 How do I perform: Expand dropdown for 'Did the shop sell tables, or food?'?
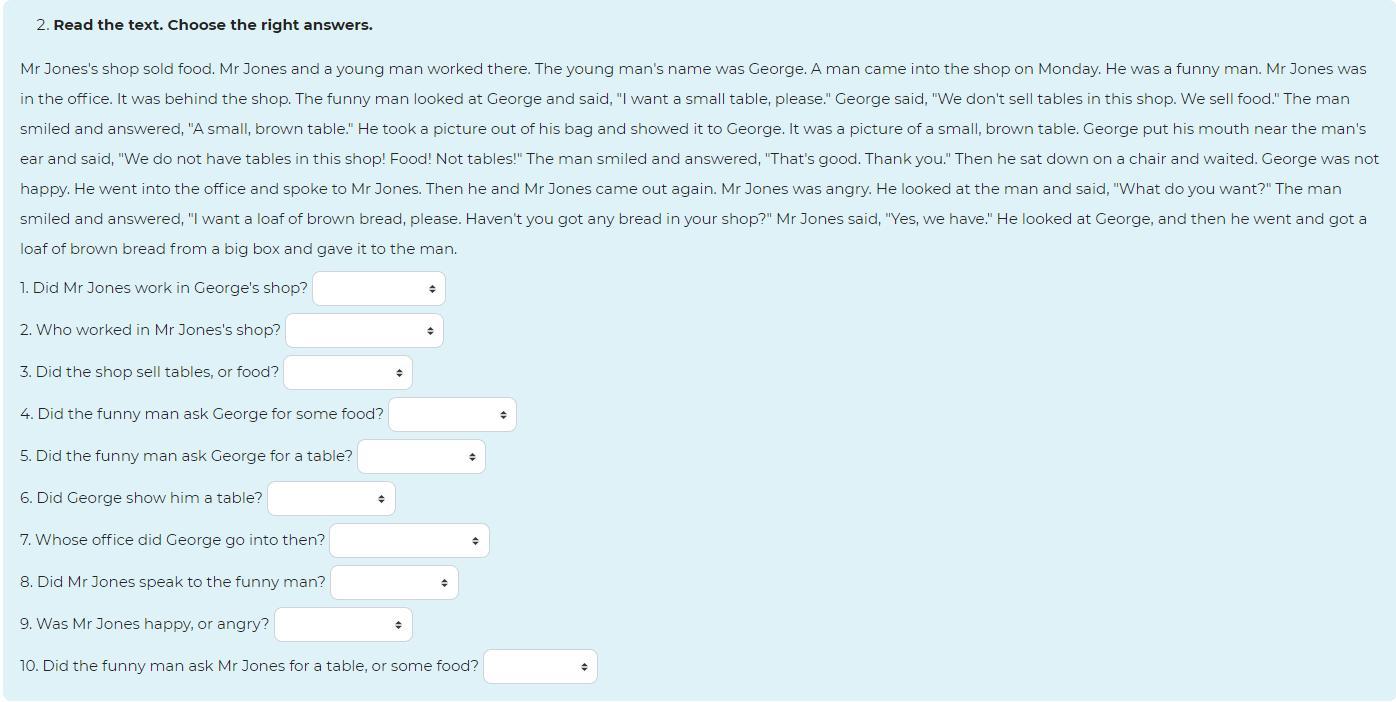click(348, 372)
